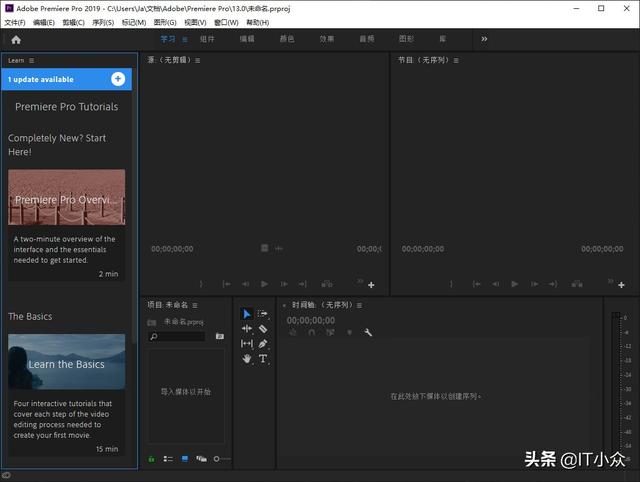This screenshot has width=640, height=482.
Task: Click source monitor current timecode
Action: [x=172, y=249]
